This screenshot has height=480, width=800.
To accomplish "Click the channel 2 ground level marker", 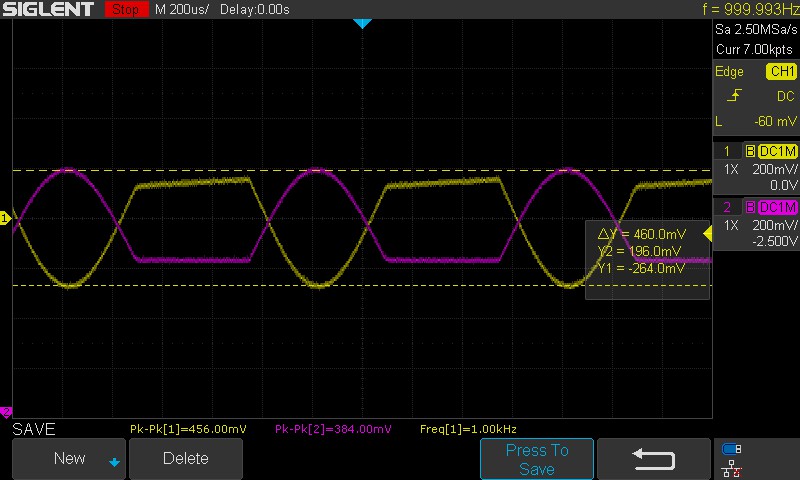I will click(6, 411).
